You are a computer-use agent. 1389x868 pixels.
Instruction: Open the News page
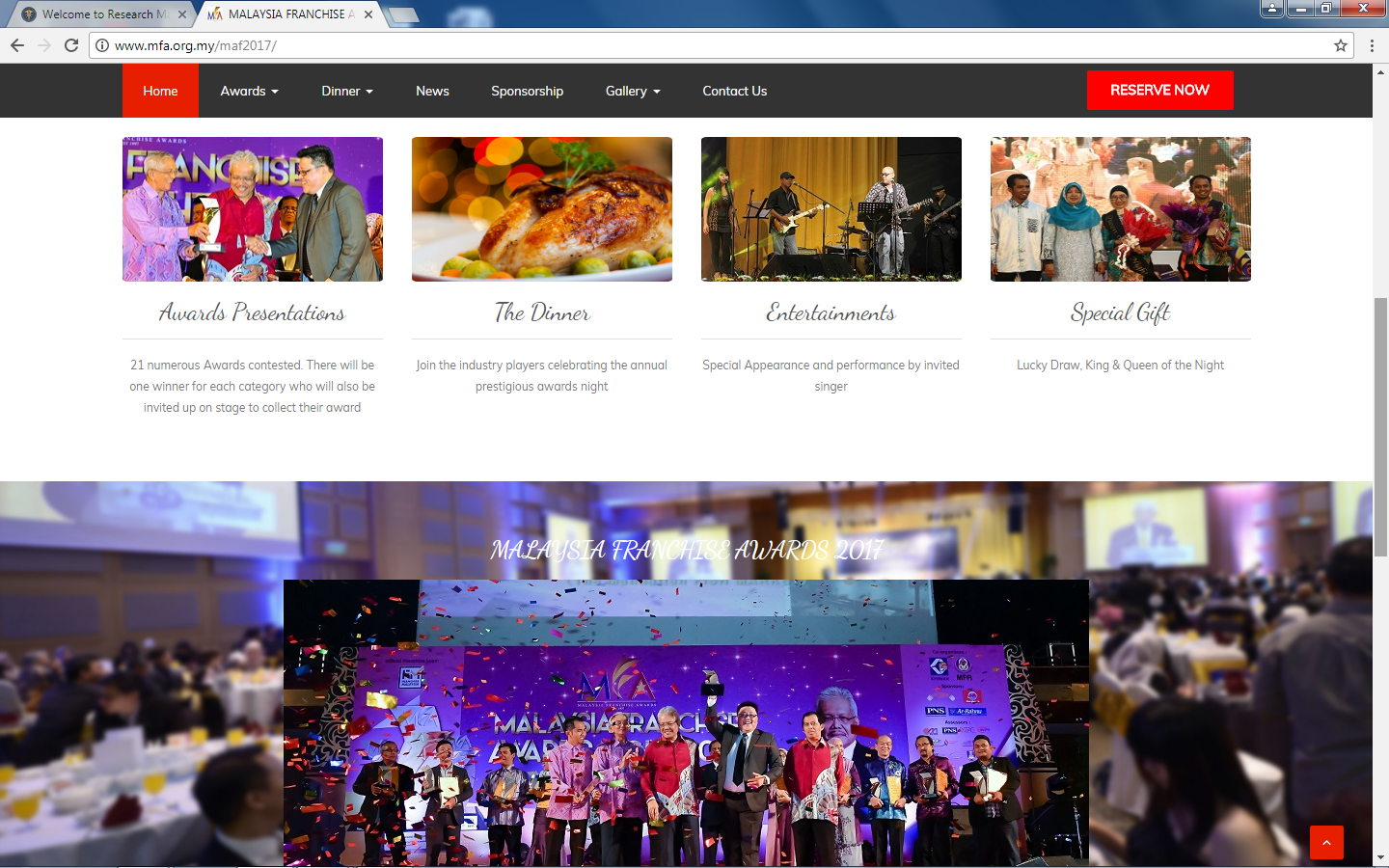432,91
